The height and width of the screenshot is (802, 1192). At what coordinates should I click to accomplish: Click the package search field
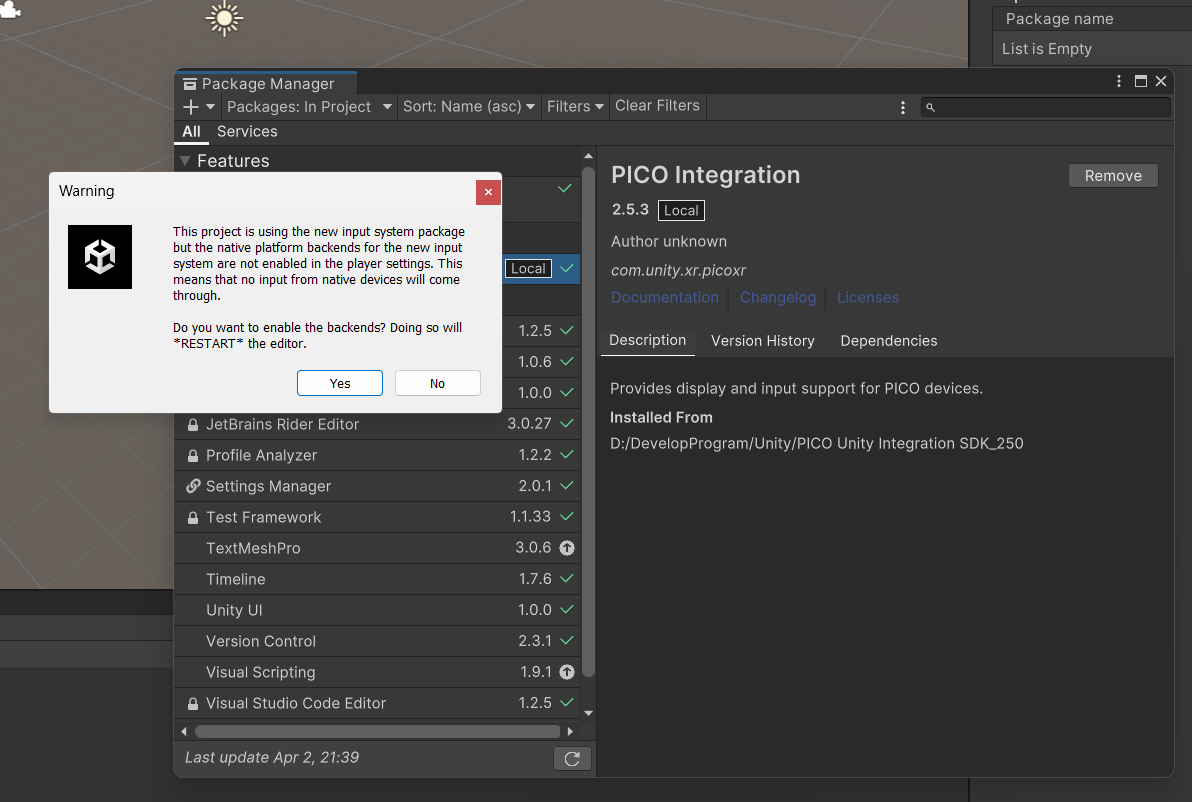tap(1045, 107)
